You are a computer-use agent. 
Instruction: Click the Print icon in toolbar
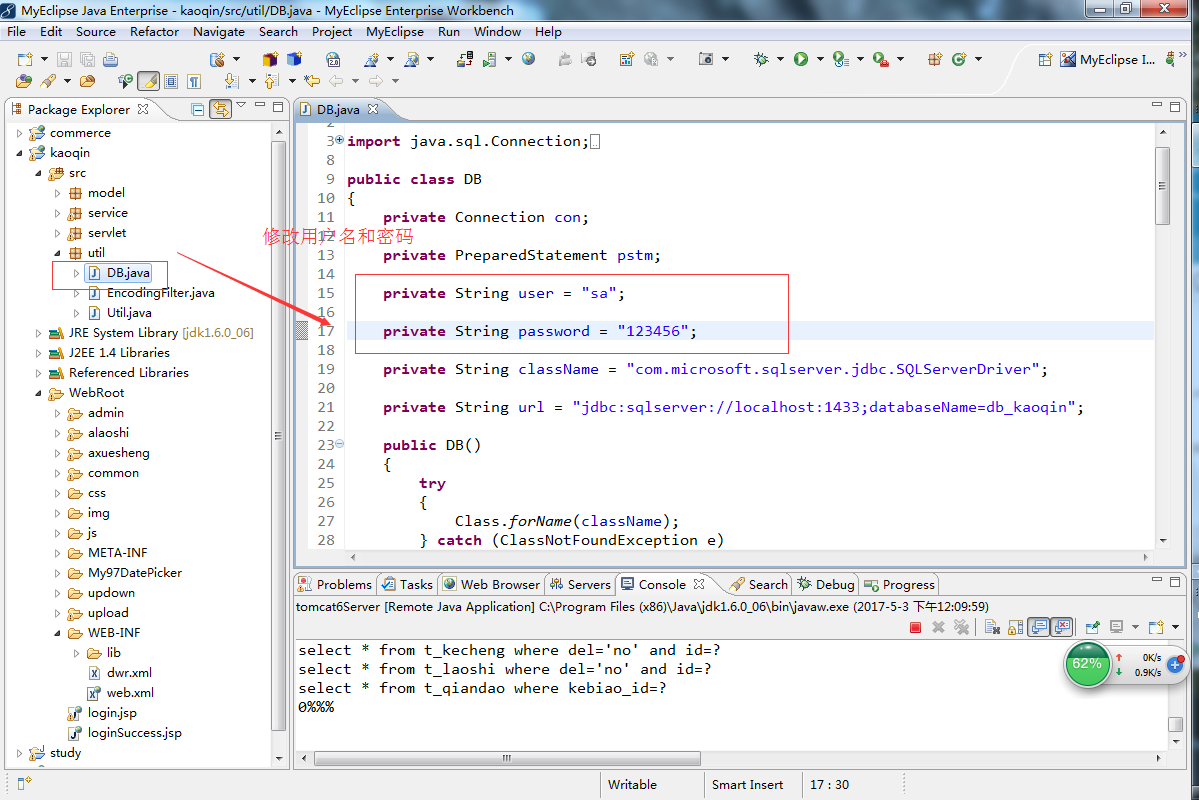[110, 59]
